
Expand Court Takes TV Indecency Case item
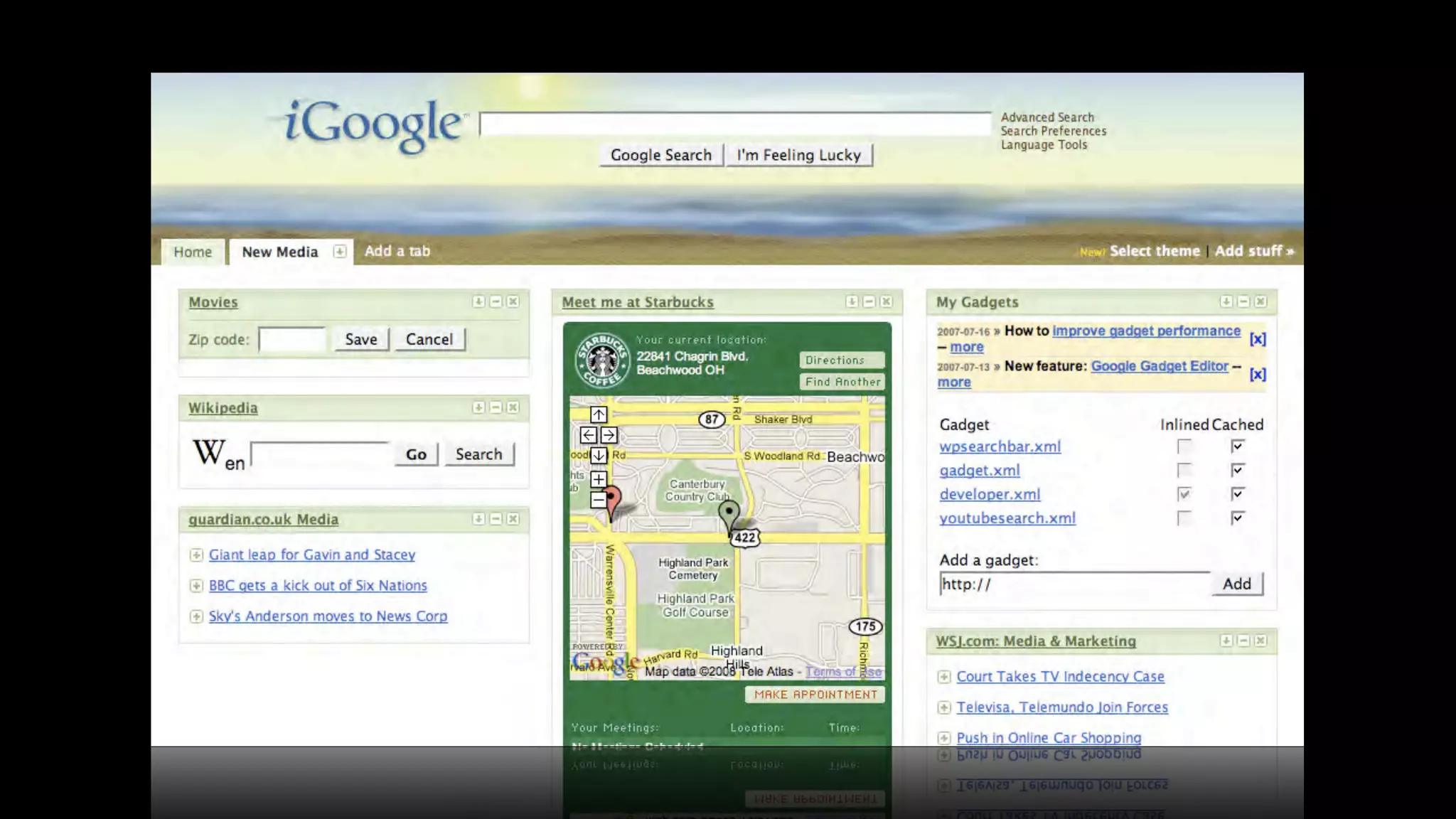(944, 677)
